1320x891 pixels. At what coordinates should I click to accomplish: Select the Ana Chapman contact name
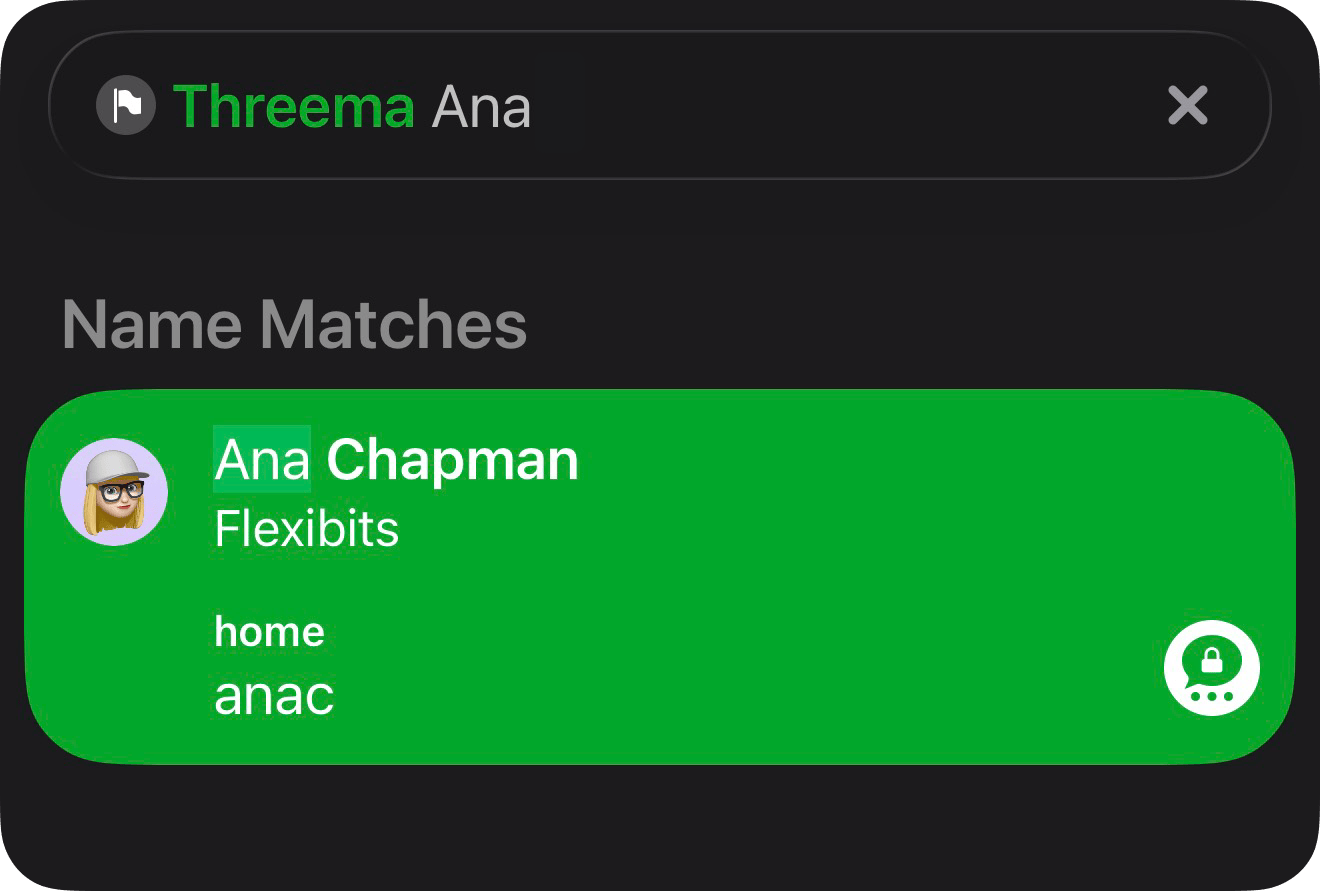[x=396, y=460]
